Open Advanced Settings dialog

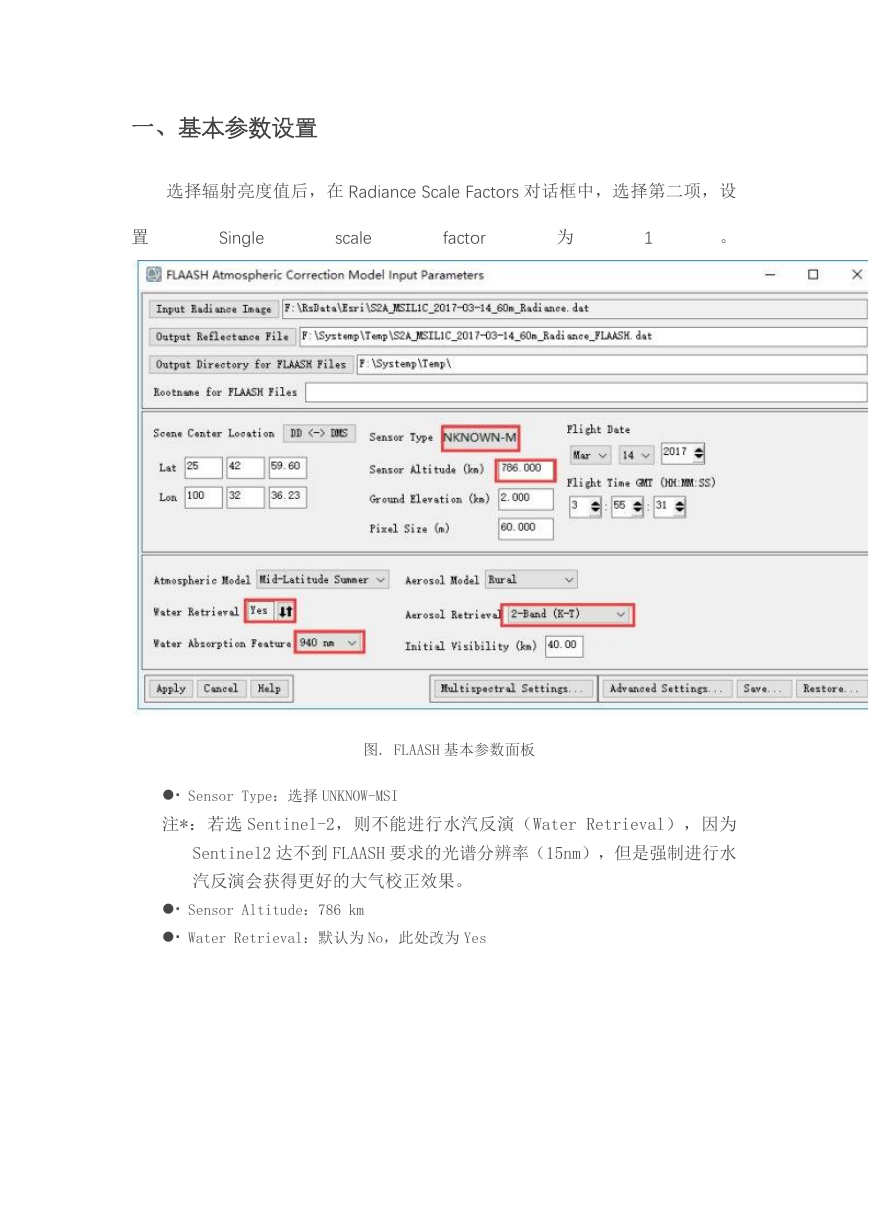click(668, 688)
